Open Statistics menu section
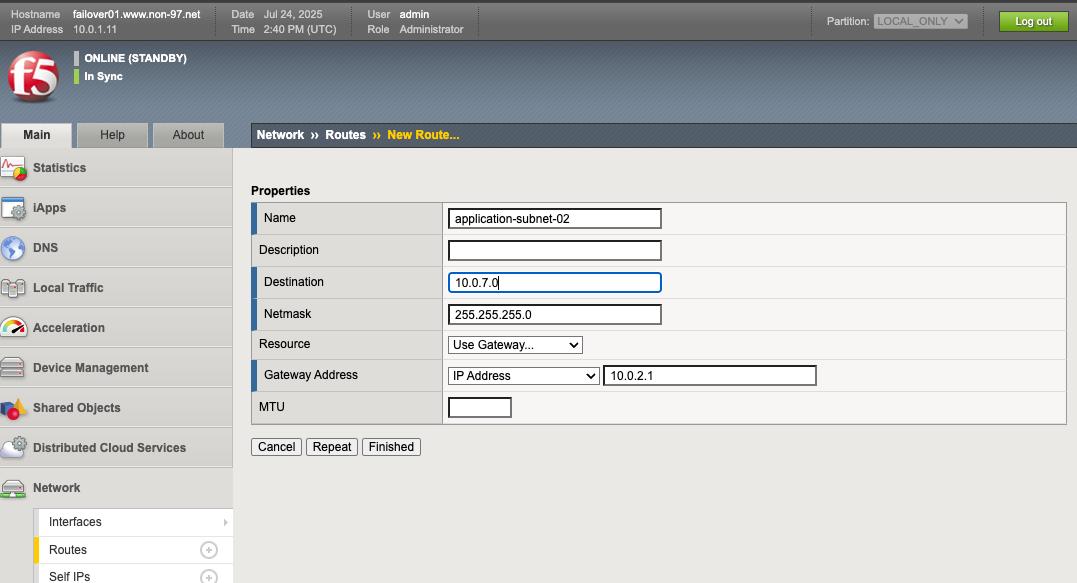Screen dimensions: 1077x583 click(116, 168)
